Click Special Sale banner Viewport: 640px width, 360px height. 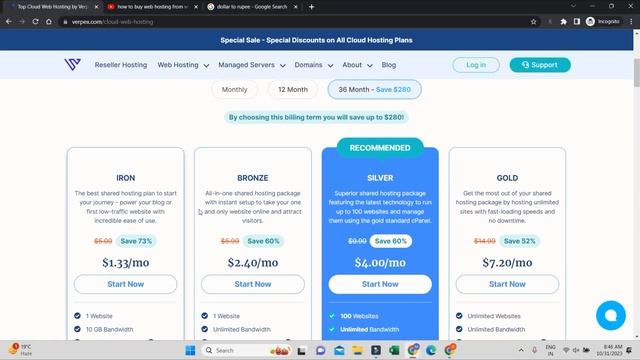(316, 40)
